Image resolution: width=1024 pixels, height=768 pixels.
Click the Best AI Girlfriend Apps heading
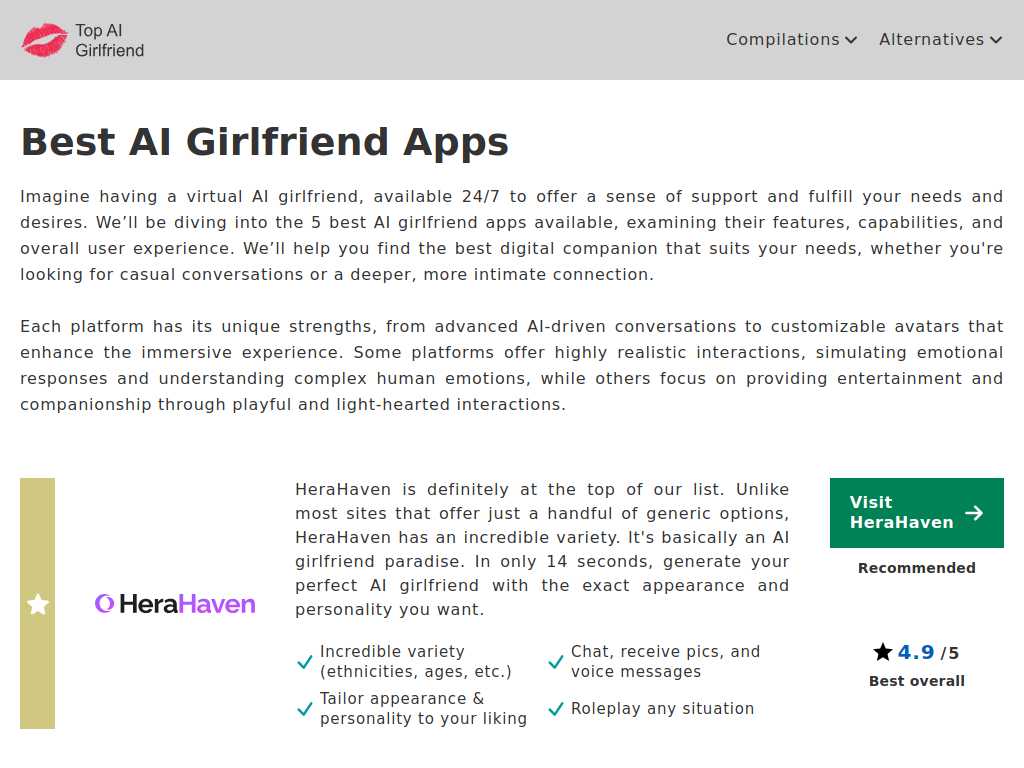coord(264,142)
